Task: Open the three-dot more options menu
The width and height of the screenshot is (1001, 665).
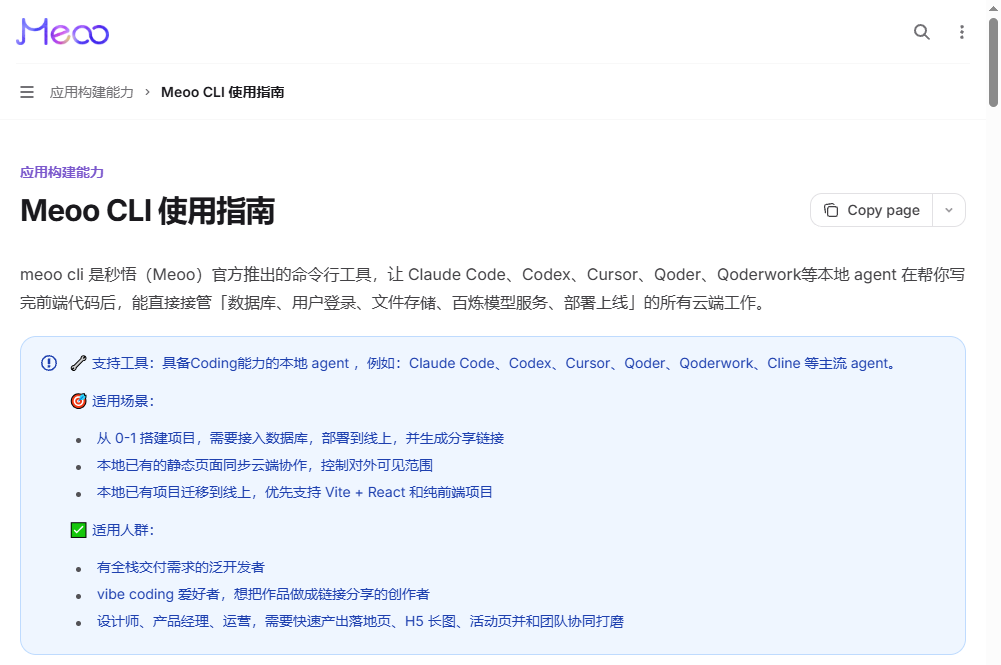Action: 961,32
